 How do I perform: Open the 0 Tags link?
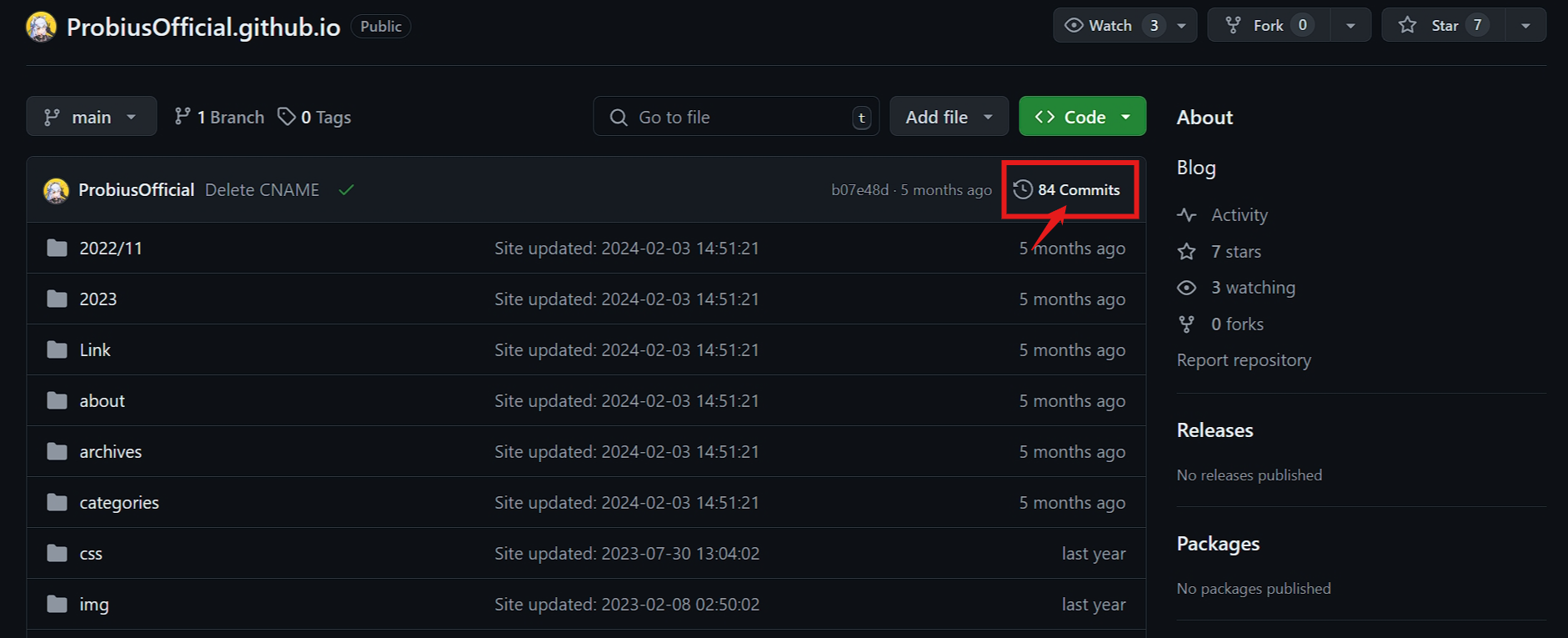[x=314, y=117]
